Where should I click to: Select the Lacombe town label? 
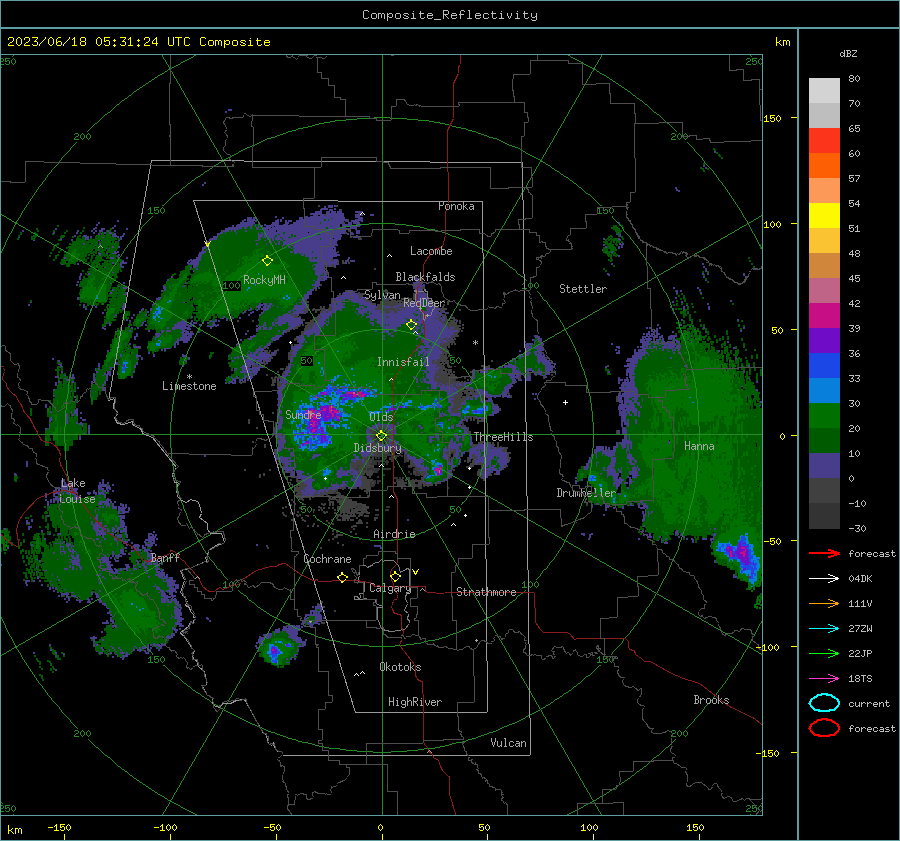[x=431, y=251]
